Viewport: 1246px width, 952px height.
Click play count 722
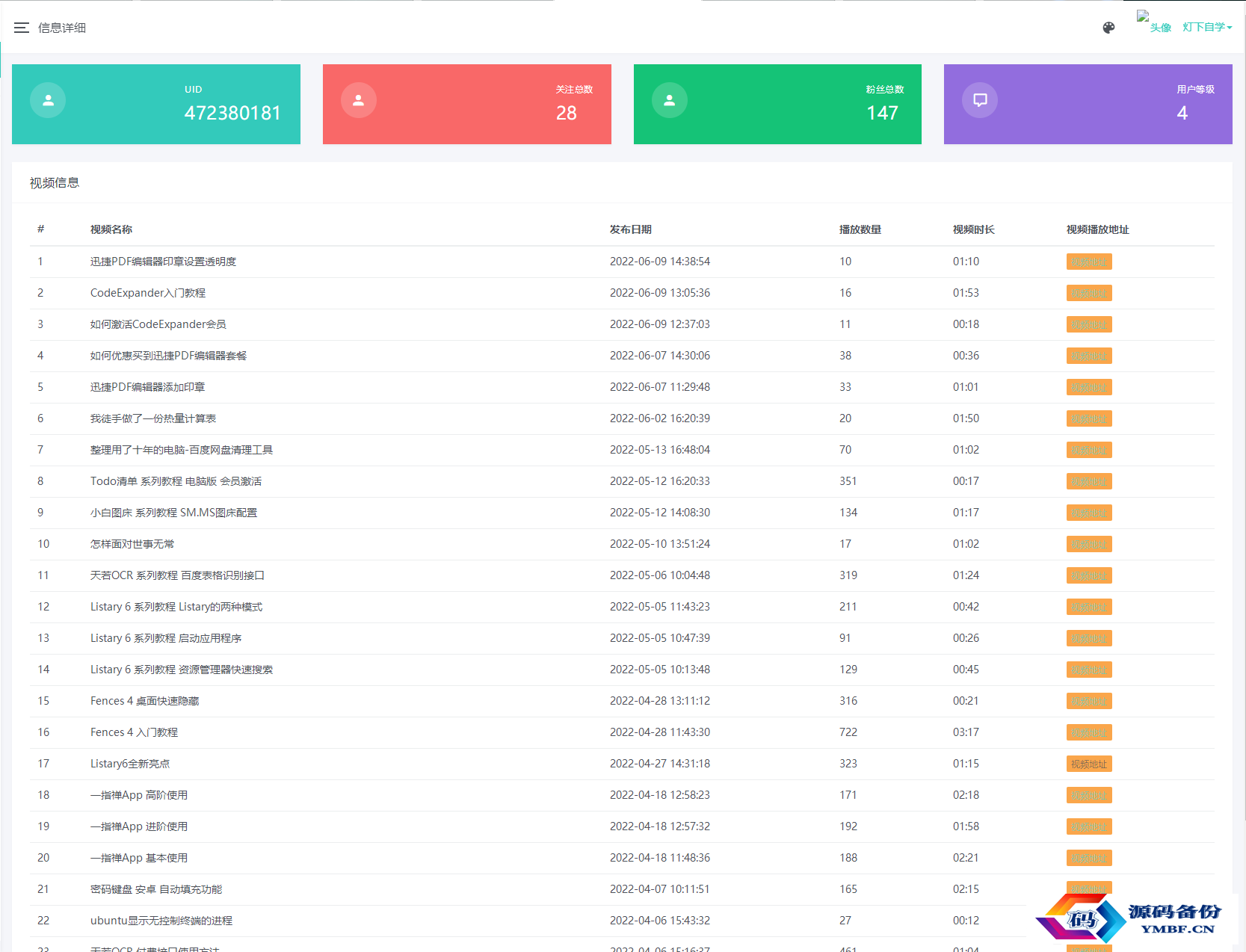click(848, 732)
